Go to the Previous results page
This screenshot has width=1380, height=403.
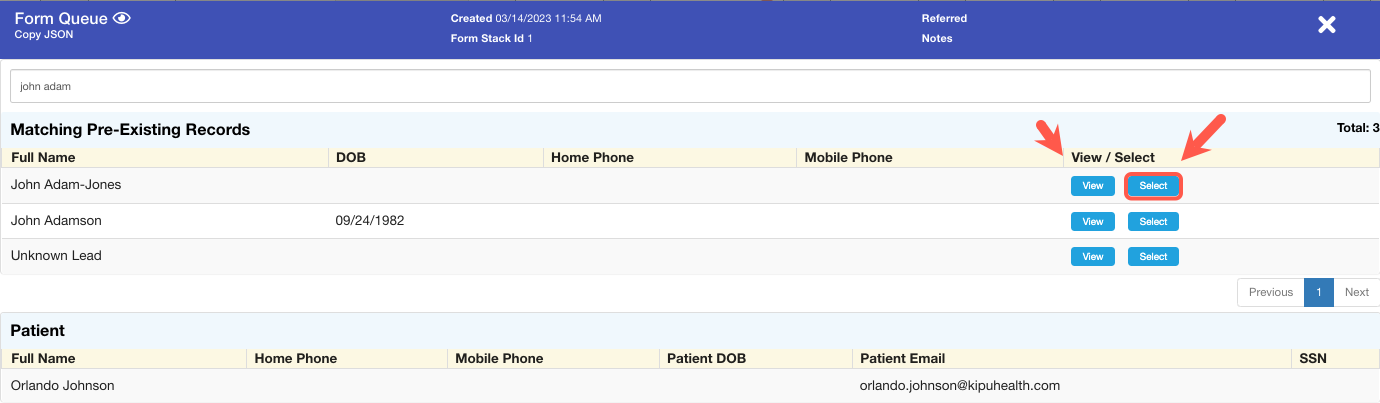(1270, 292)
